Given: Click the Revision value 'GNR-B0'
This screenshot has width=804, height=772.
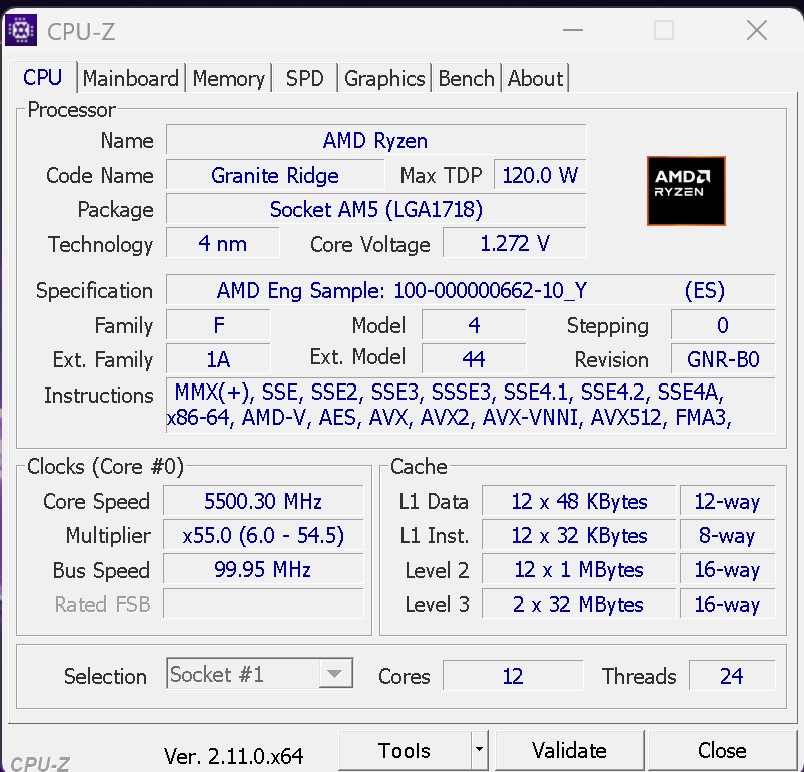Looking at the screenshot, I should [x=723, y=359].
